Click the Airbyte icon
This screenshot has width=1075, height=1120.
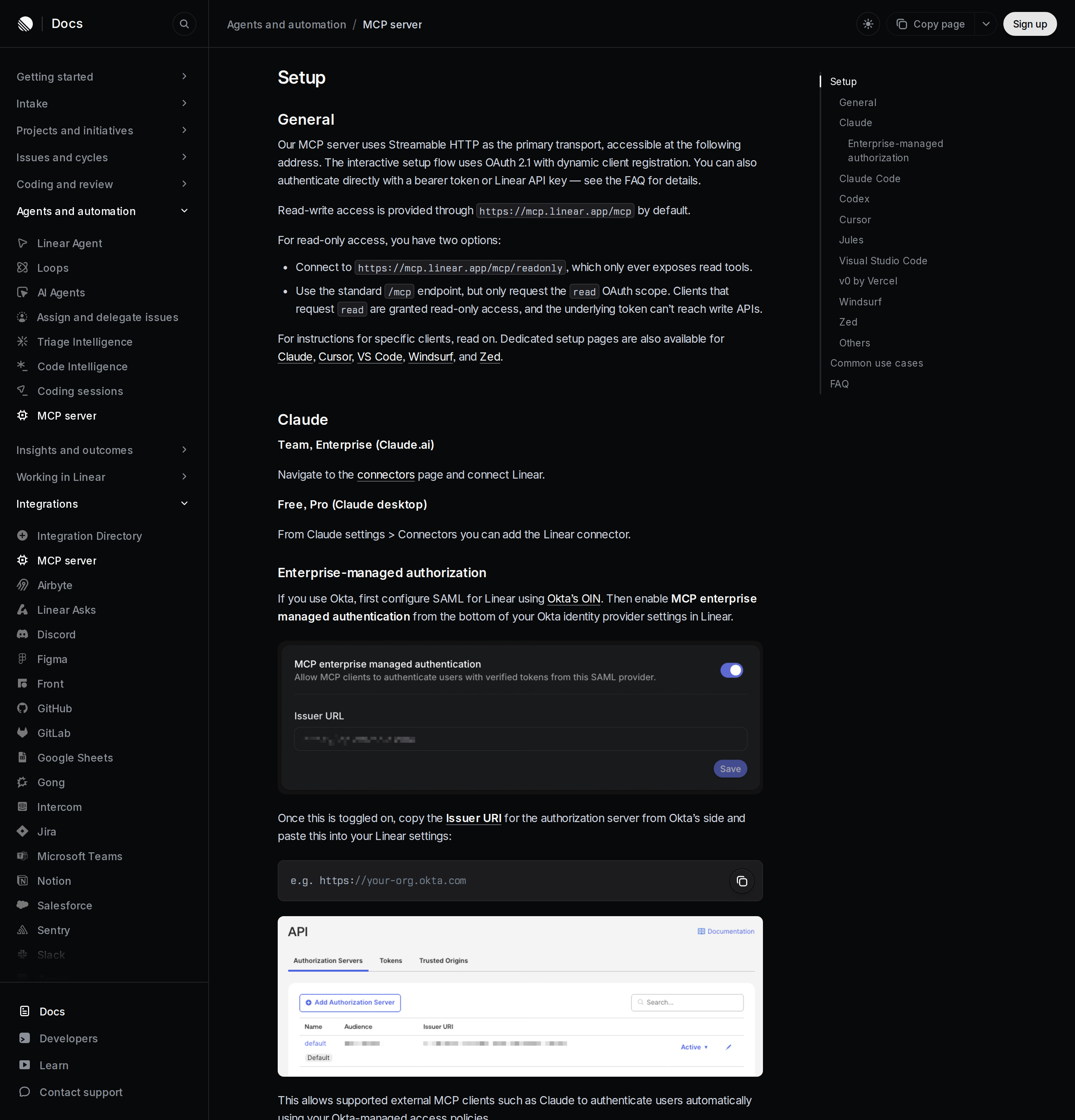[22, 585]
